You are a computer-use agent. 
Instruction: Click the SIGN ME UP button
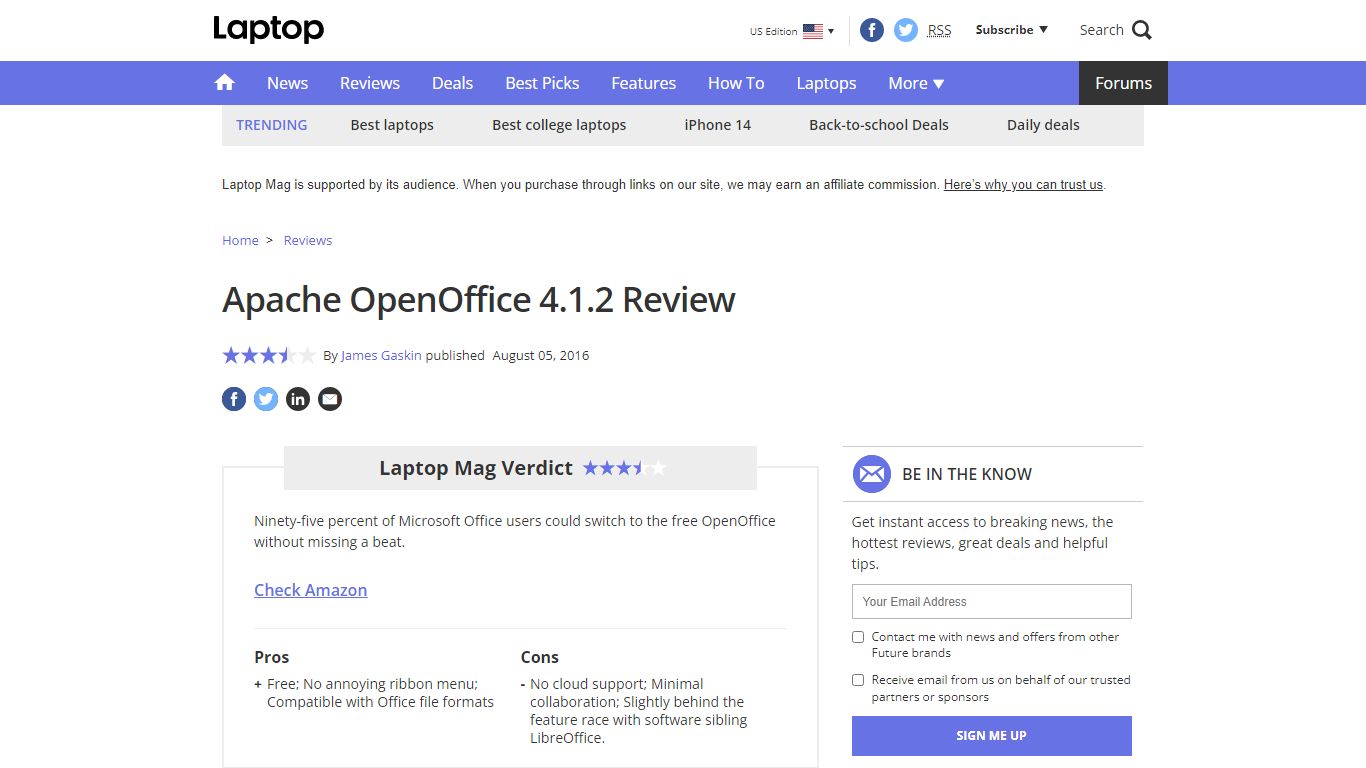[x=992, y=736]
